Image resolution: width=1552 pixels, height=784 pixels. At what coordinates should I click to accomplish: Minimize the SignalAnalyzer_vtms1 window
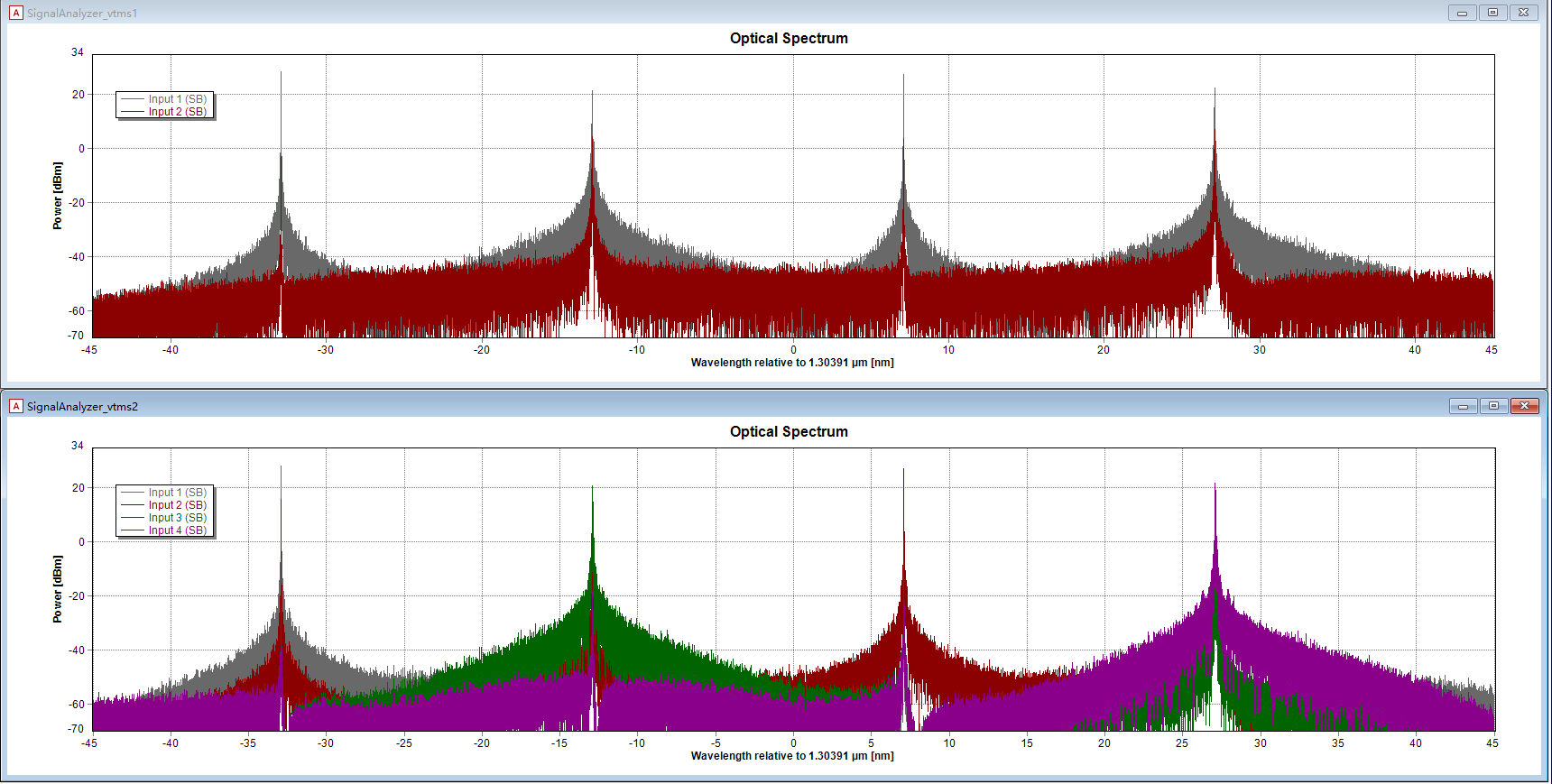[x=1463, y=13]
